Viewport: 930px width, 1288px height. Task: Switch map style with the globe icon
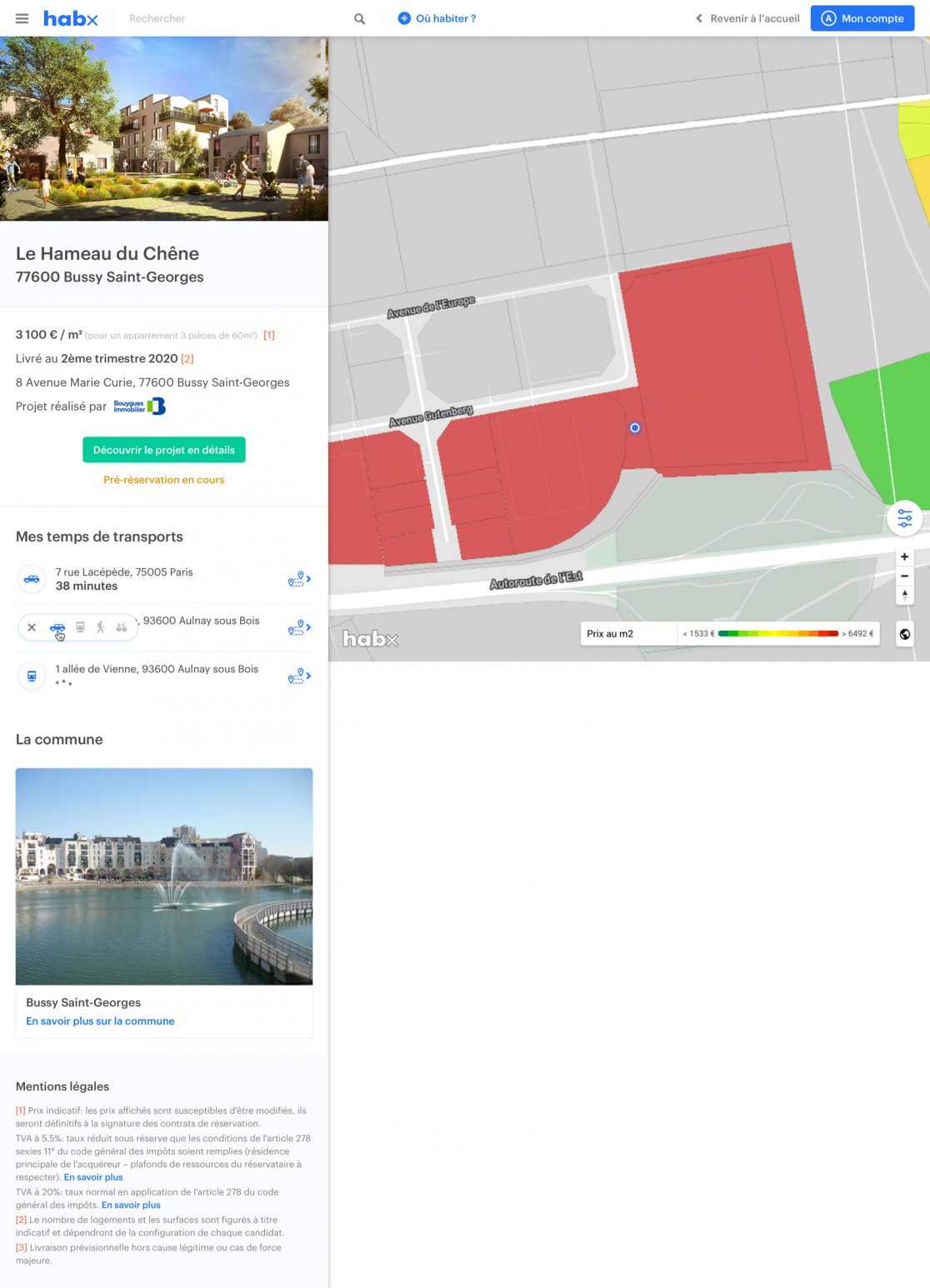[x=904, y=634]
